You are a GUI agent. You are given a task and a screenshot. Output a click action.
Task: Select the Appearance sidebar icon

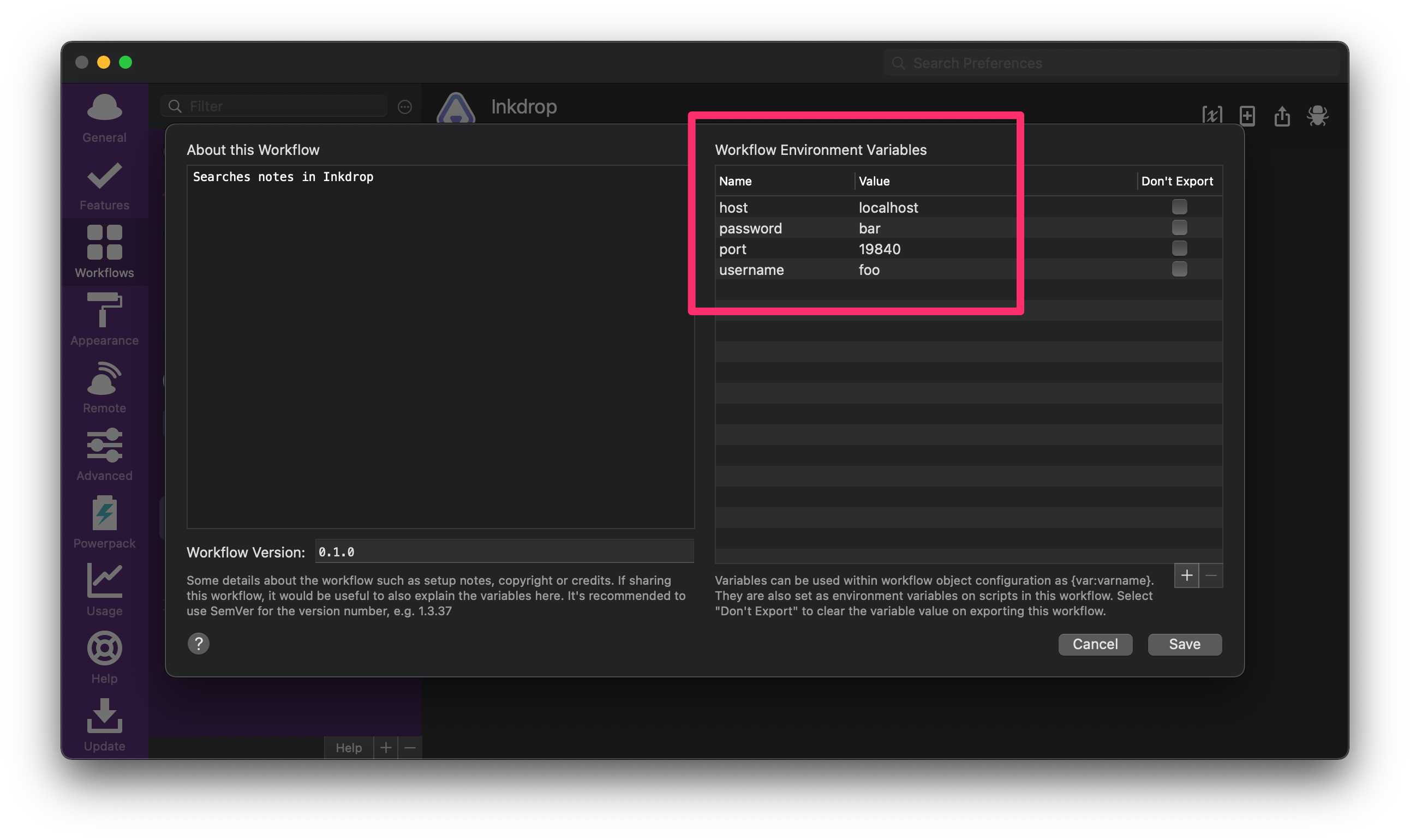click(x=104, y=319)
